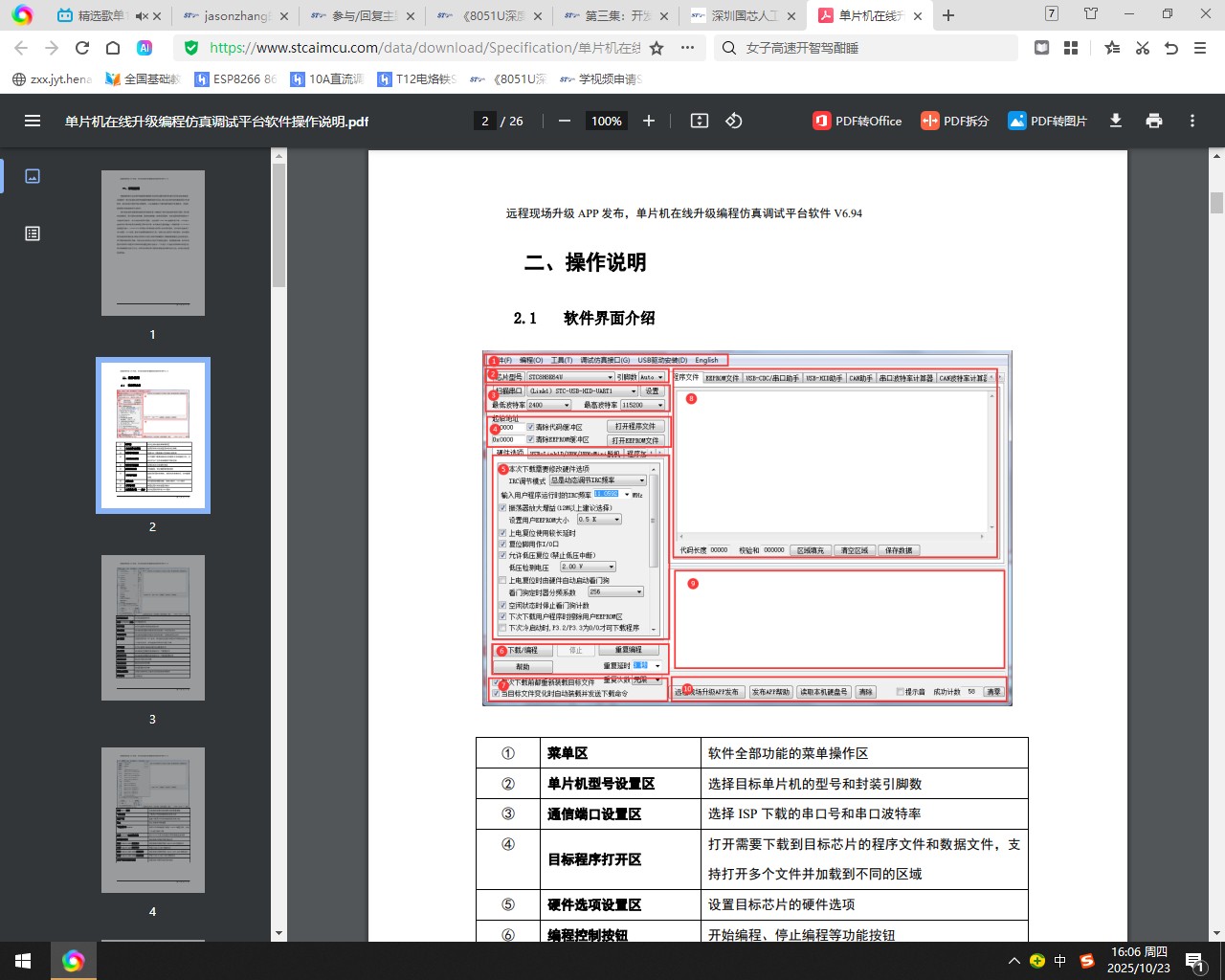The image size is (1225, 980).
Task: Print the document using the printer icon
Action: (1154, 121)
